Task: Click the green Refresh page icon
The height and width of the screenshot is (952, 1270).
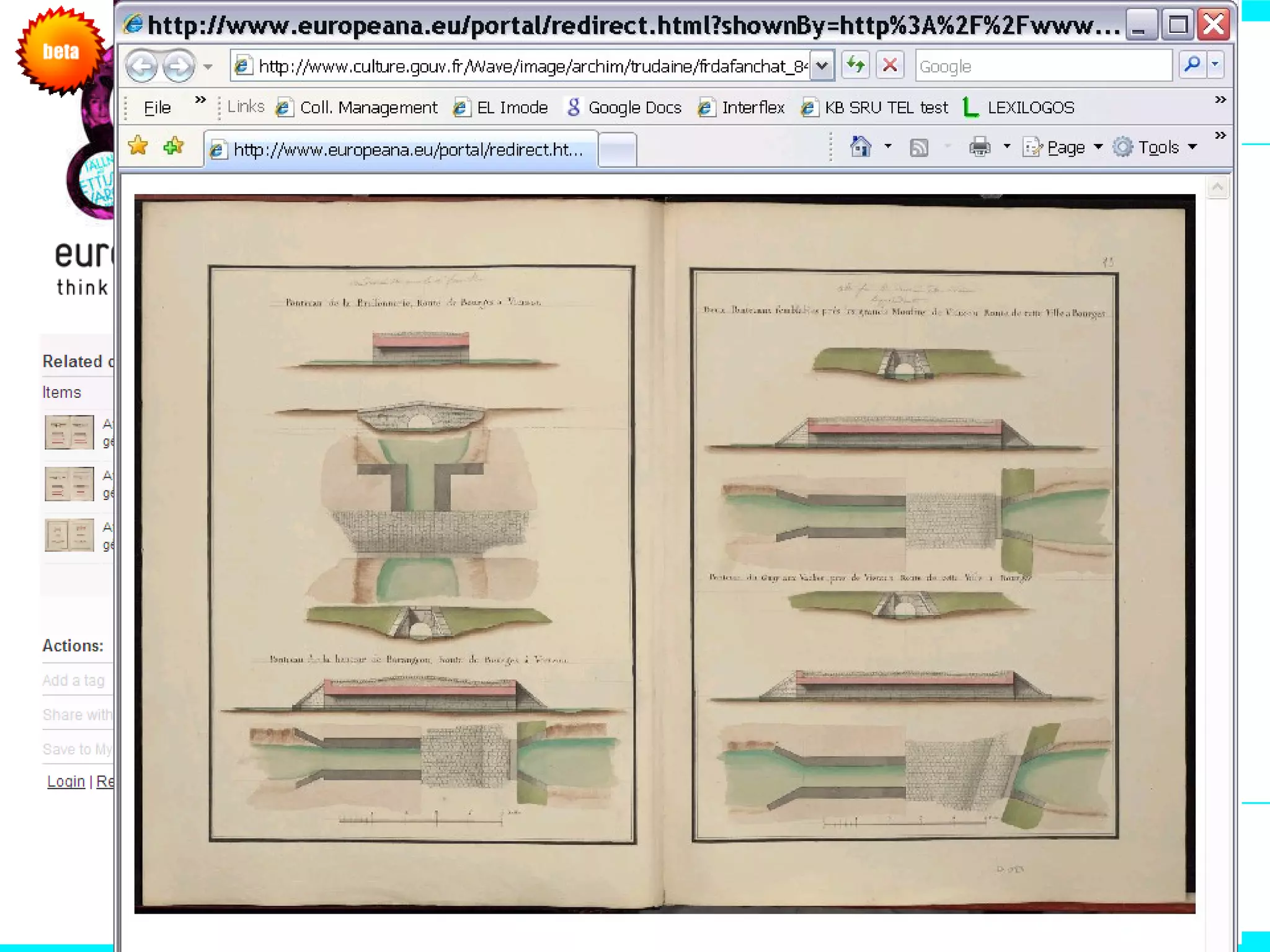Action: tap(856, 64)
